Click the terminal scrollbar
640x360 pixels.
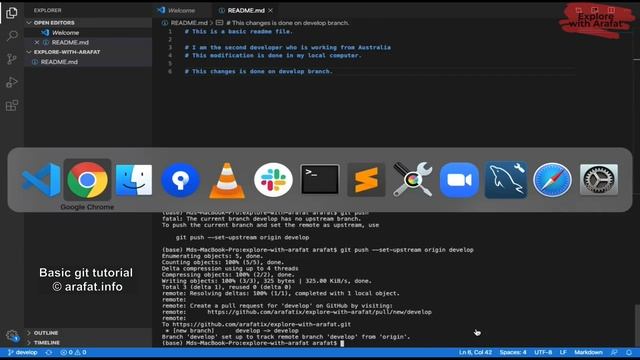636,324
